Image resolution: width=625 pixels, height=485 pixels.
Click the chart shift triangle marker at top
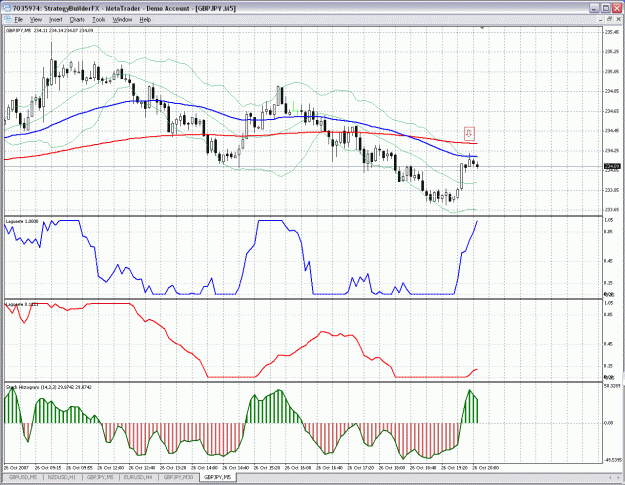482,28
